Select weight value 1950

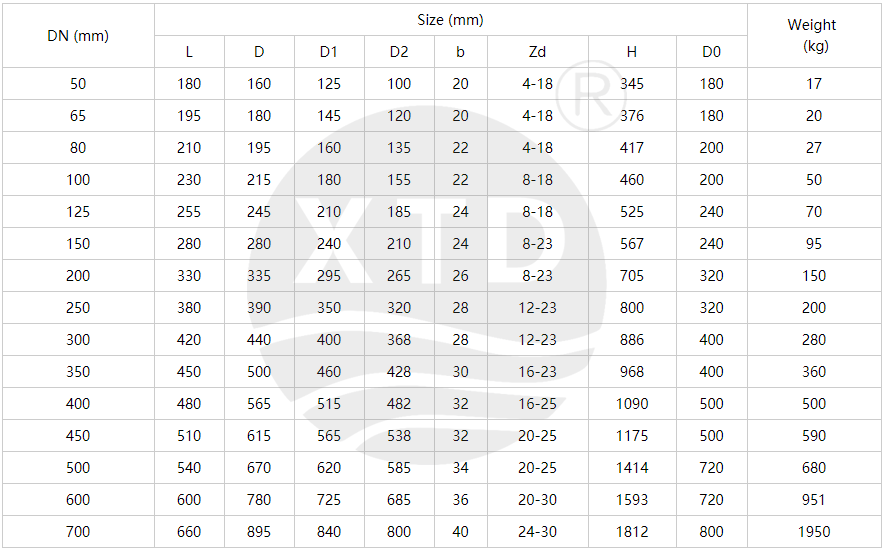[814, 532]
